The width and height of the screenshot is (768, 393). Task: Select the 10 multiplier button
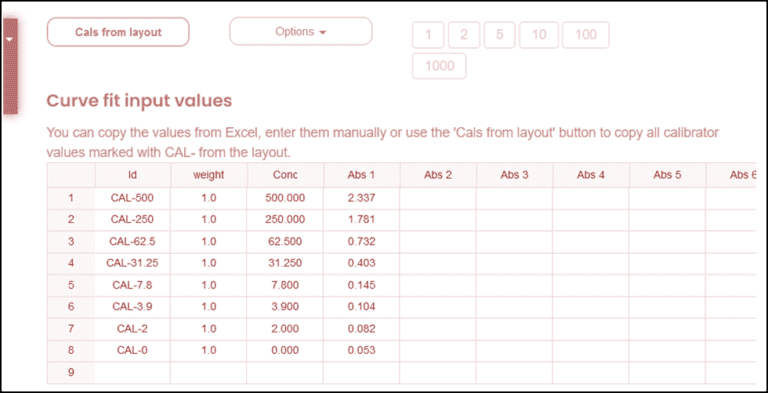tap(539, 35)
